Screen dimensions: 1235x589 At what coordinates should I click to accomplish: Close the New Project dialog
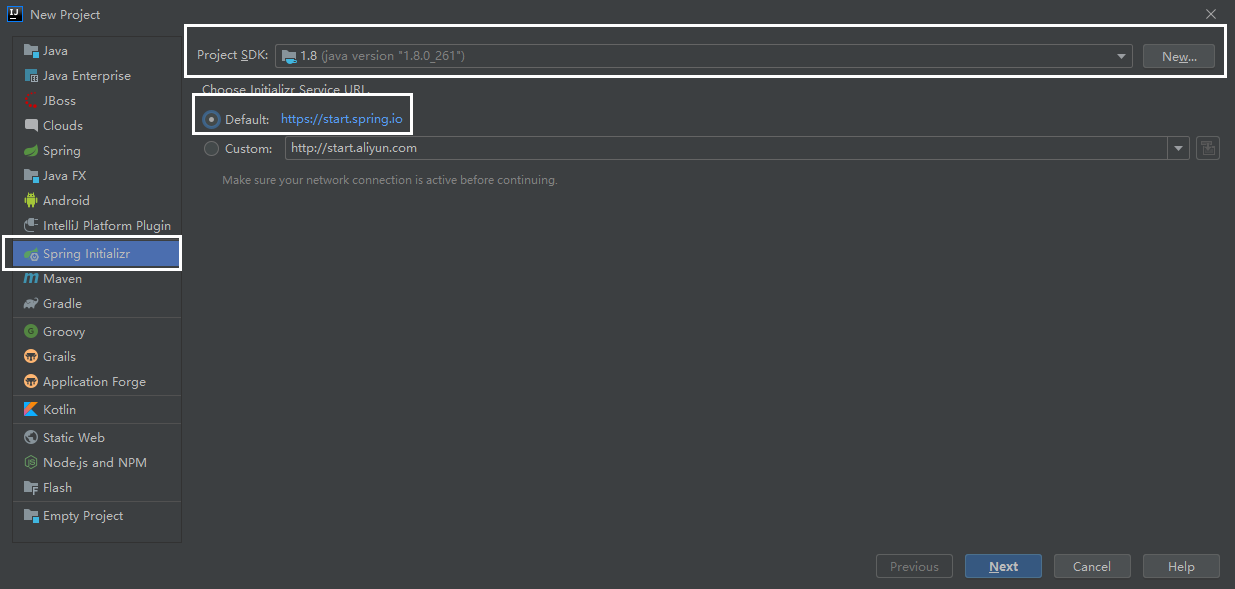click(x=1211, y=14)
